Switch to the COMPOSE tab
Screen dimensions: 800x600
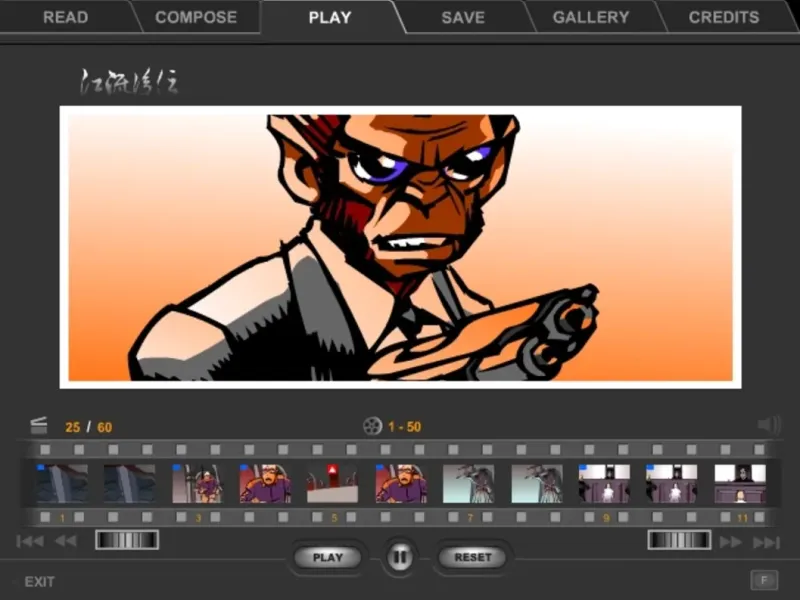click(x=196, y=17)
